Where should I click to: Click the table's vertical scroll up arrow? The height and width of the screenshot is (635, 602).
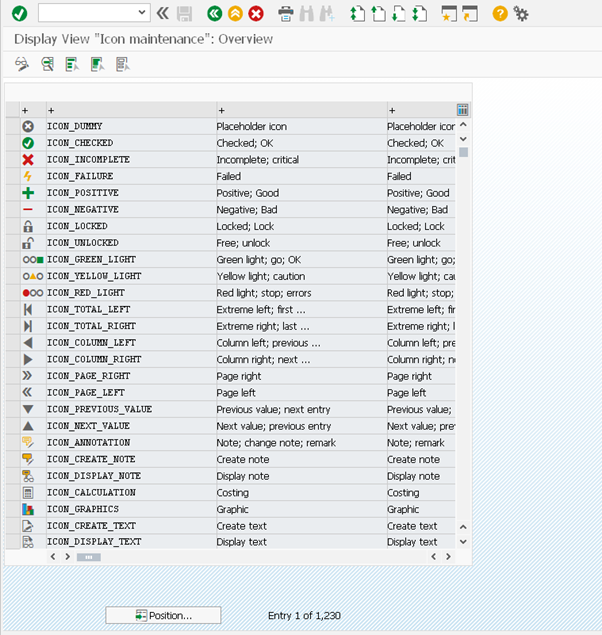click(x=463, y=126)
